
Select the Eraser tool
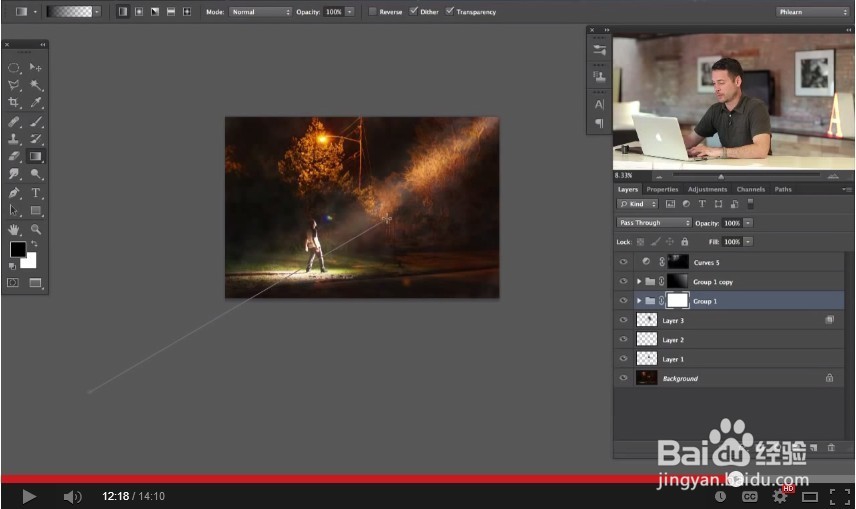[14, 156]
